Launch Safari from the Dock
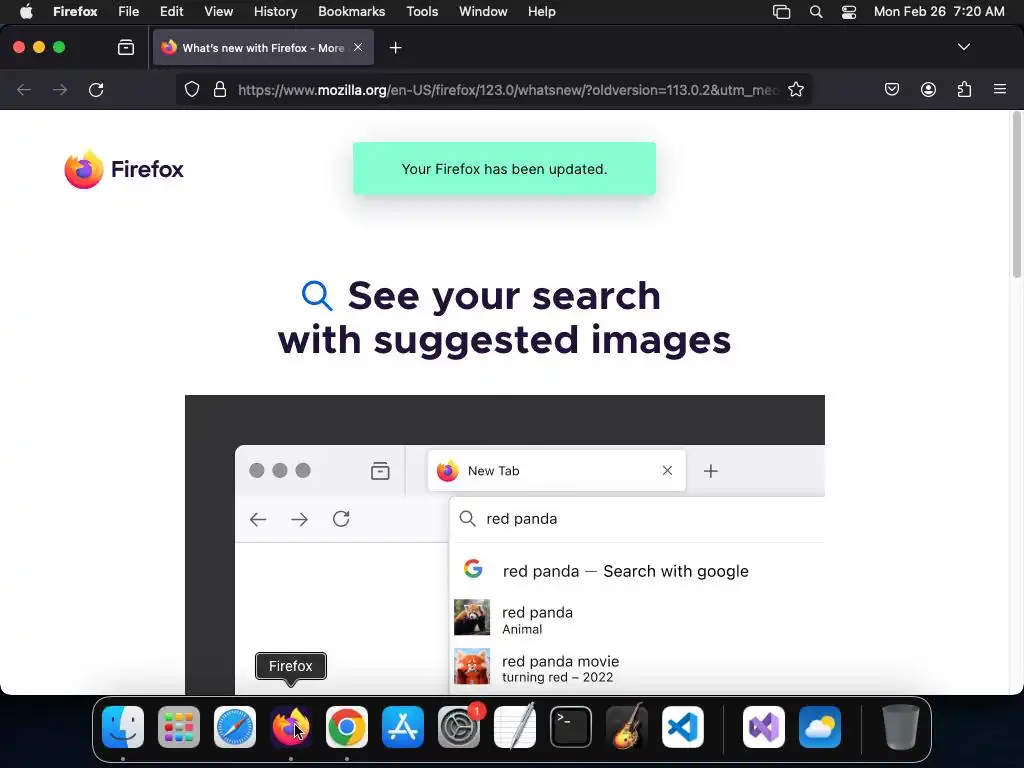This screenshot has width=1024, height=768. coord(235,727)
